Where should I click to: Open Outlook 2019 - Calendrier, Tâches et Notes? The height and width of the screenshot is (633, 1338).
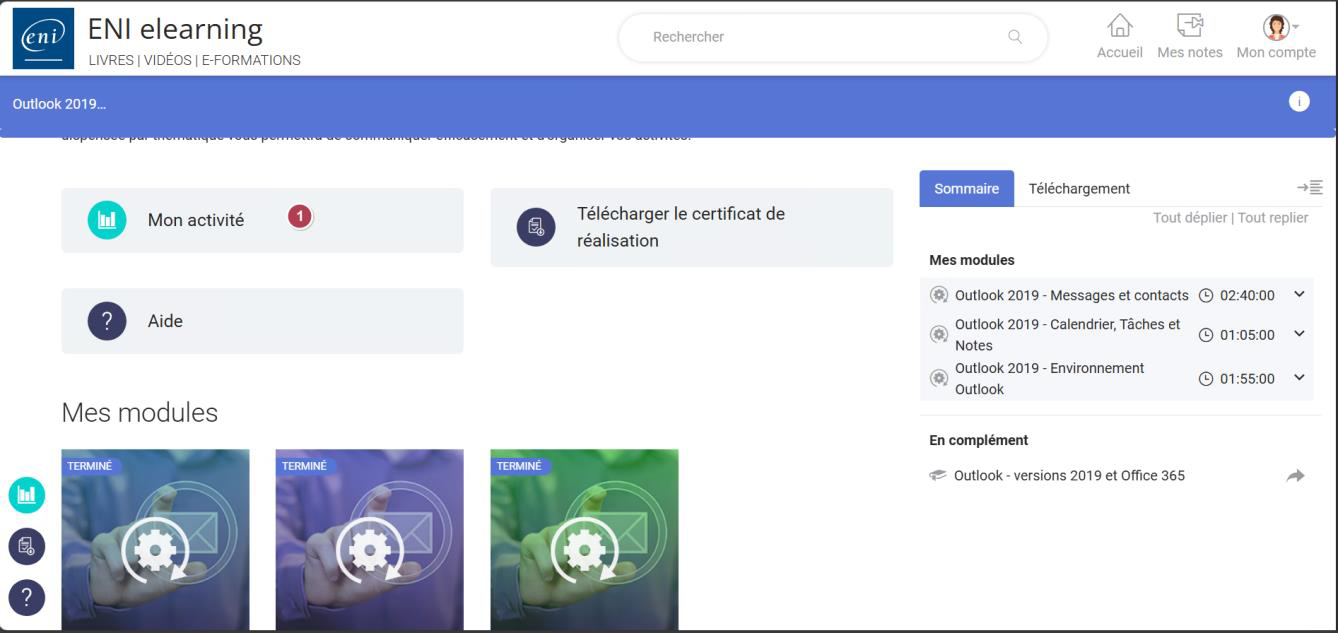(x=1068, y=335)
